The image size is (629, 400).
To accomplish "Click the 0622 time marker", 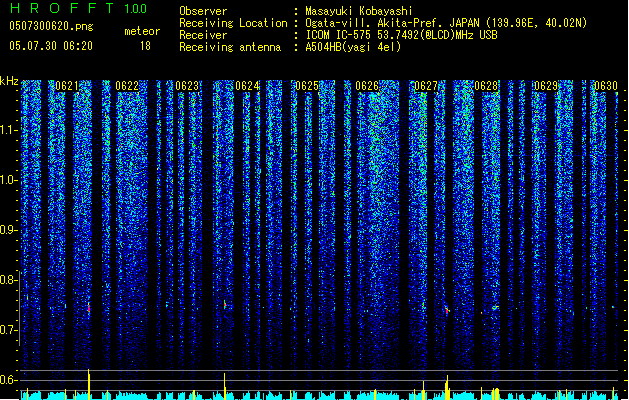I will tap(127, 86).
